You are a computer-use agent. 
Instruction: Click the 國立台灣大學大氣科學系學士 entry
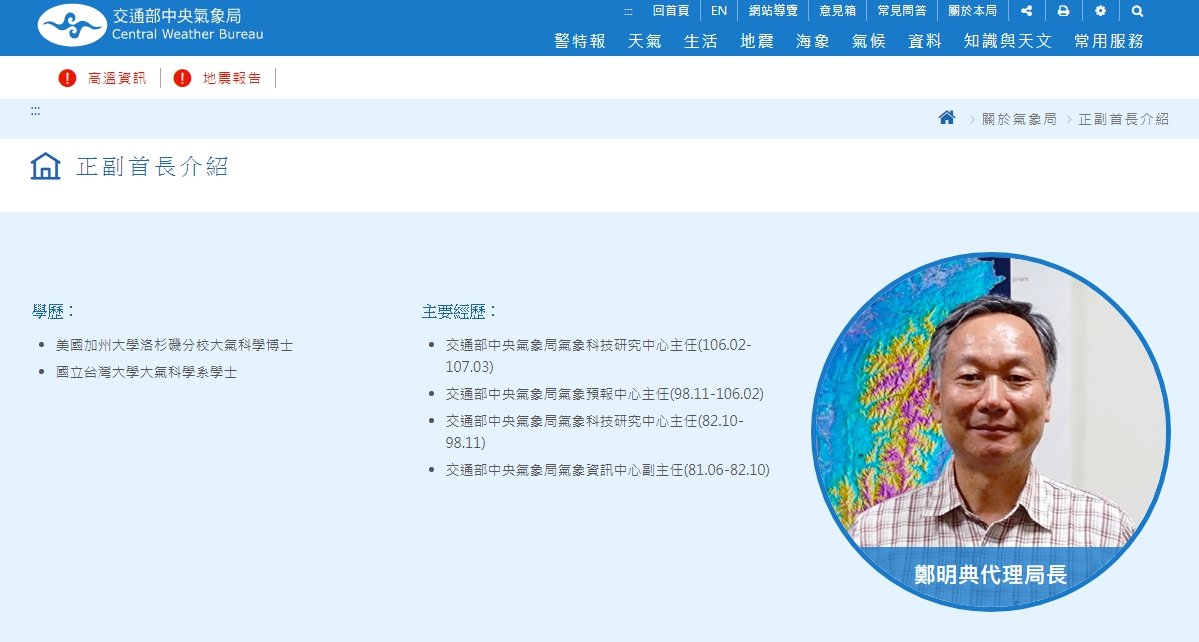[x=147, y=372]
